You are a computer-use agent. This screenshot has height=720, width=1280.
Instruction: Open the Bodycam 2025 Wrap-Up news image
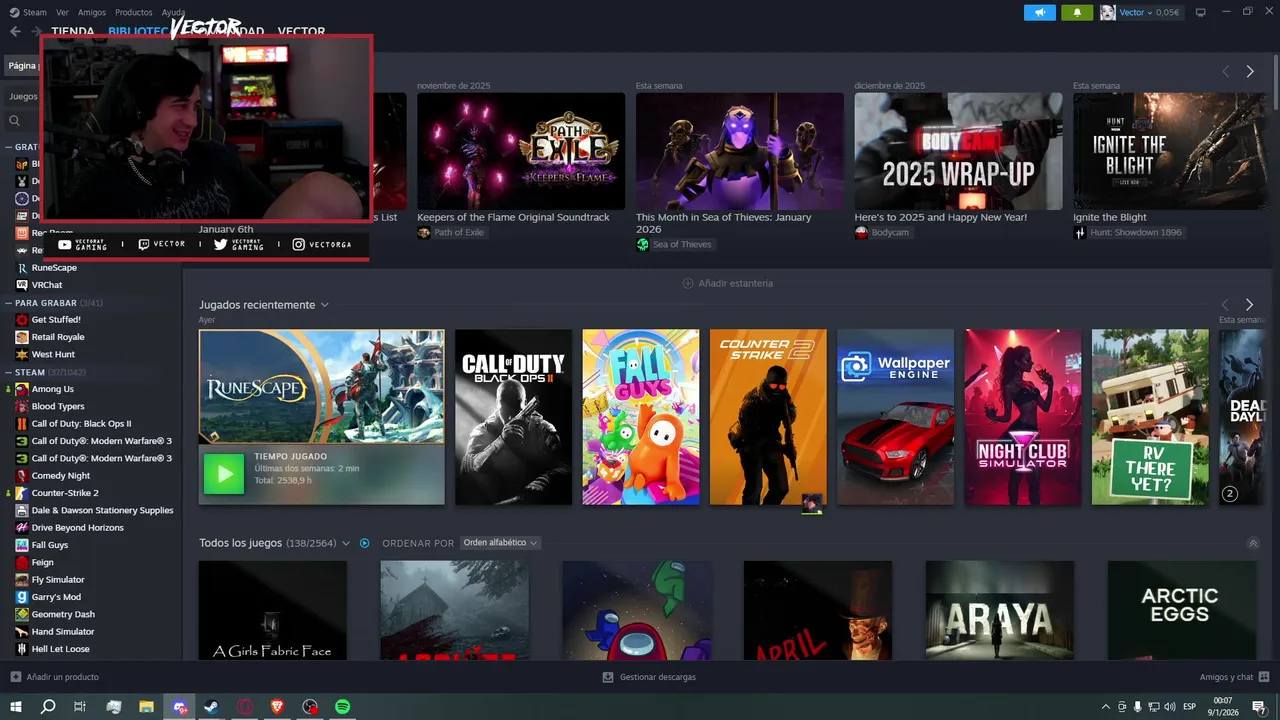point(958,151)
